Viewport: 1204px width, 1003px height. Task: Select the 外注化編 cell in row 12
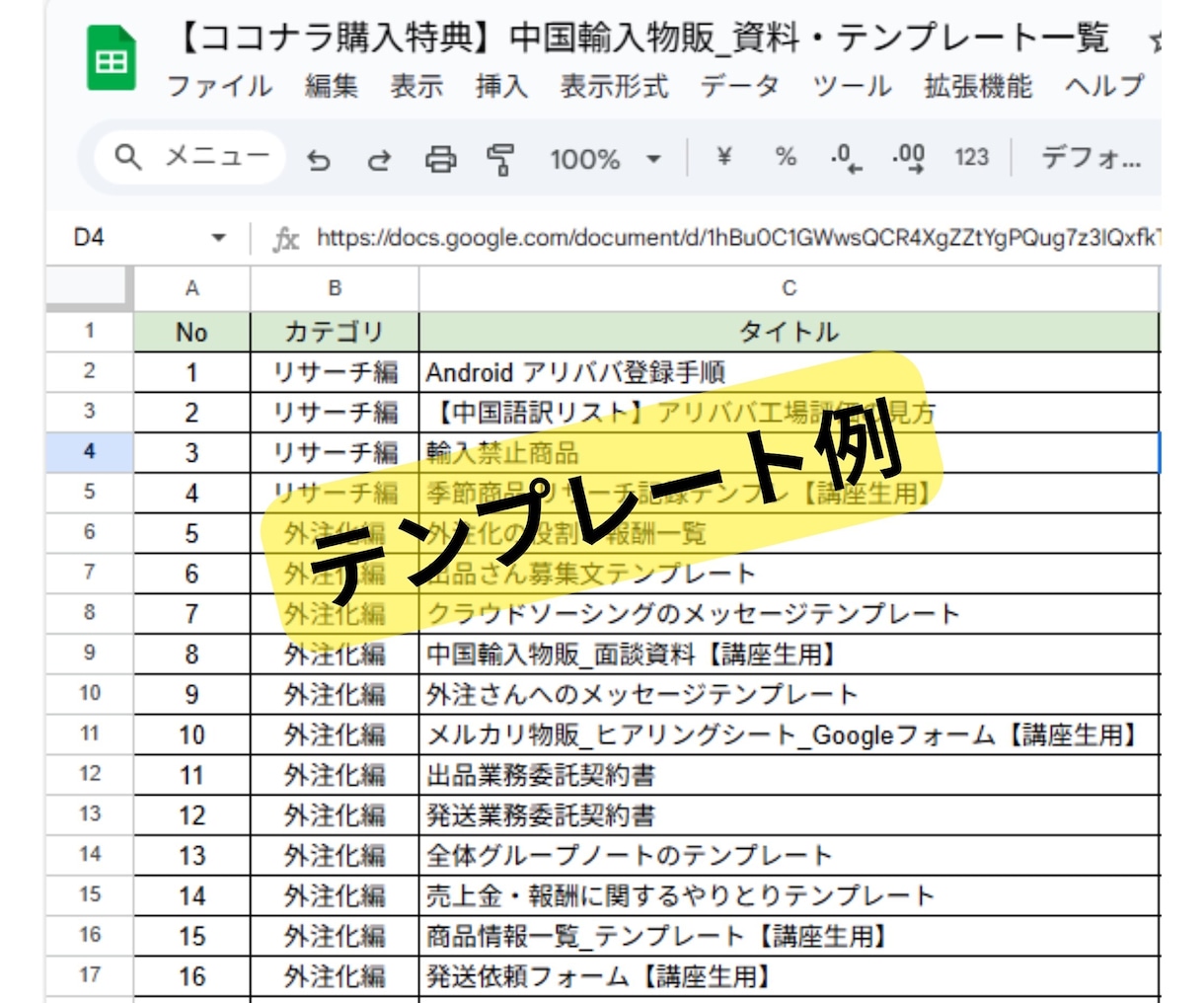point(335,775)
